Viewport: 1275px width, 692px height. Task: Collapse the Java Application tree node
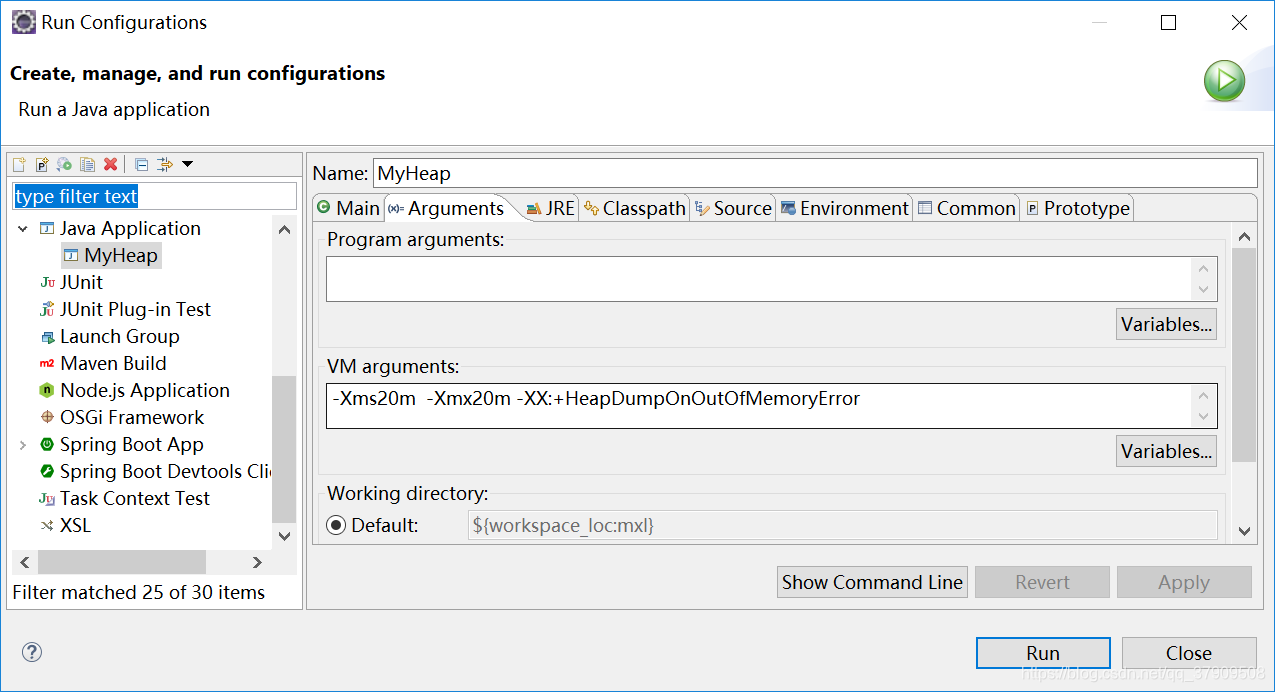(23, 229)
